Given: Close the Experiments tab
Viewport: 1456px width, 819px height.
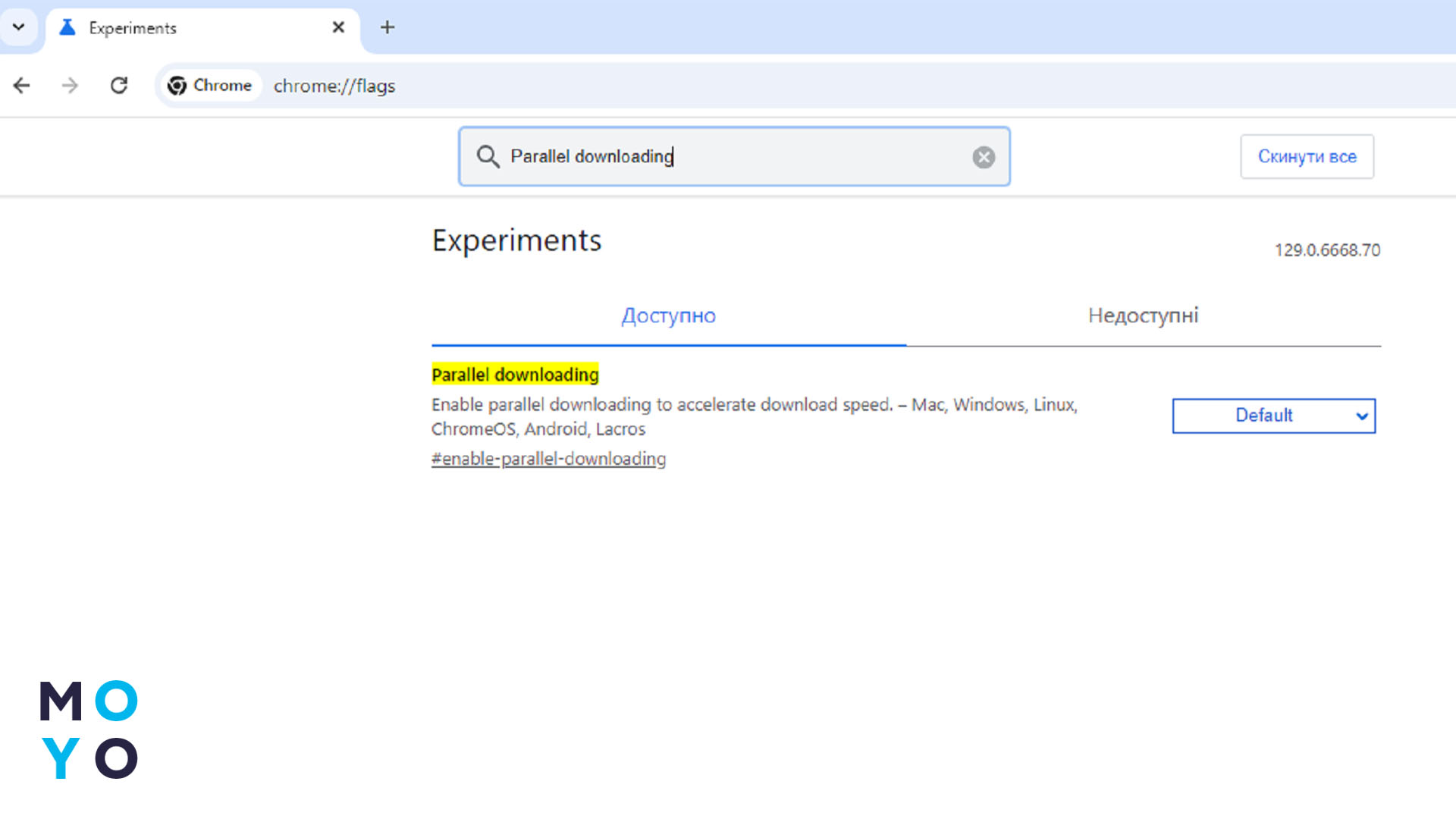Looking at the screenshot, I should (338, 27).
